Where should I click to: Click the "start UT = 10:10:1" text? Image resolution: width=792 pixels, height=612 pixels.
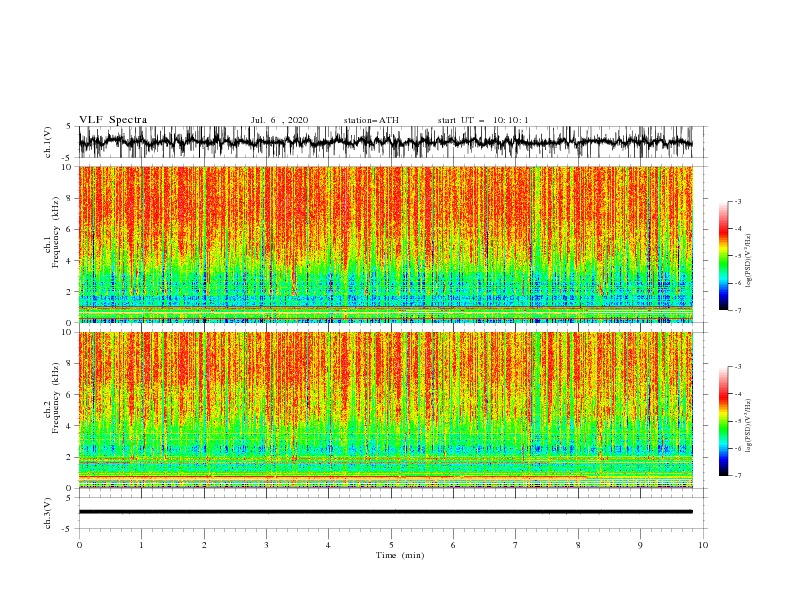[483, 120]
